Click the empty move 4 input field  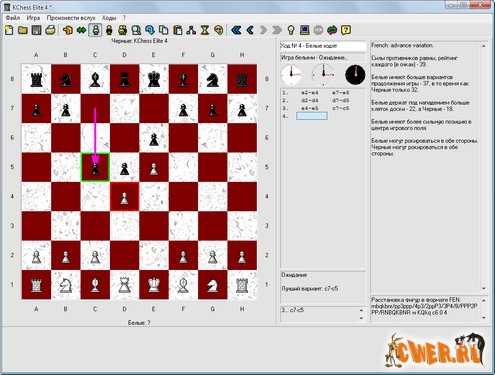(312, 116)
